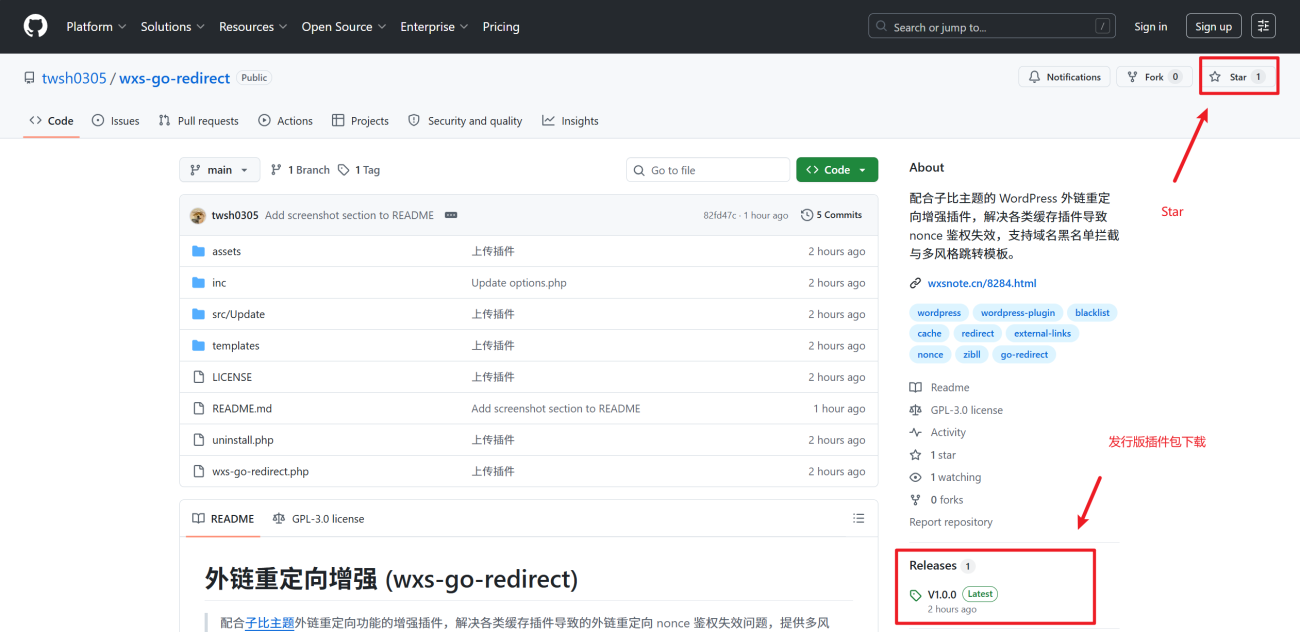Screen dimensions: 1300x632
Task: Star this repository
Action: tap(1237, 77)
